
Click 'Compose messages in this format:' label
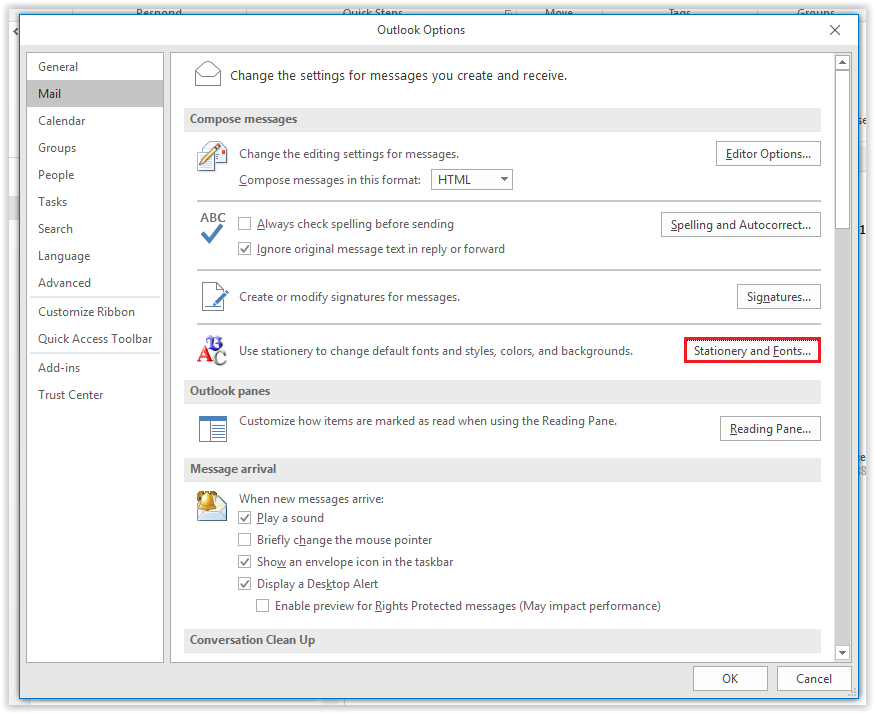(x=329, y=180)
